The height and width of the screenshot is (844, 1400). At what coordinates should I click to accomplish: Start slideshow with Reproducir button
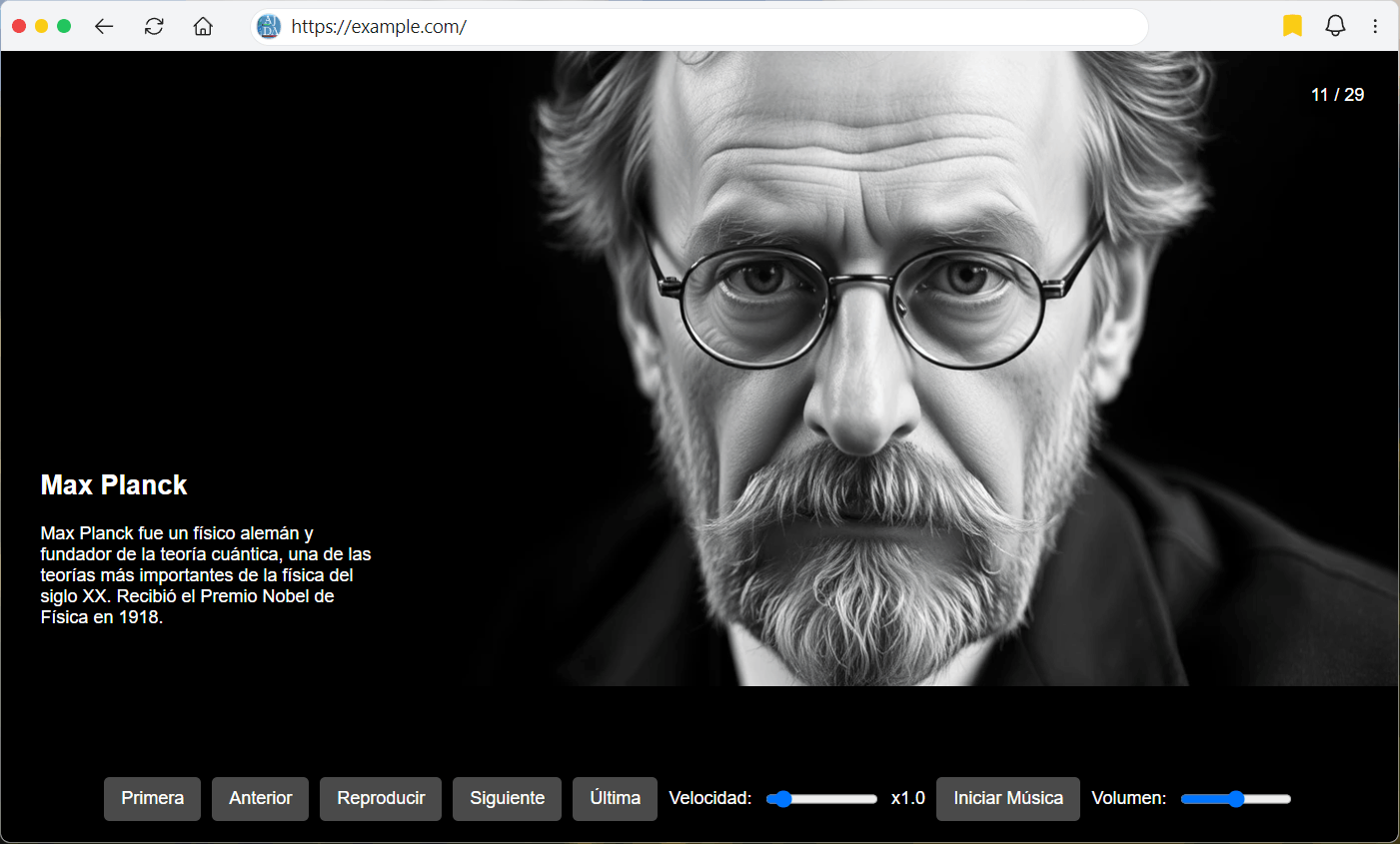(381, 798)
